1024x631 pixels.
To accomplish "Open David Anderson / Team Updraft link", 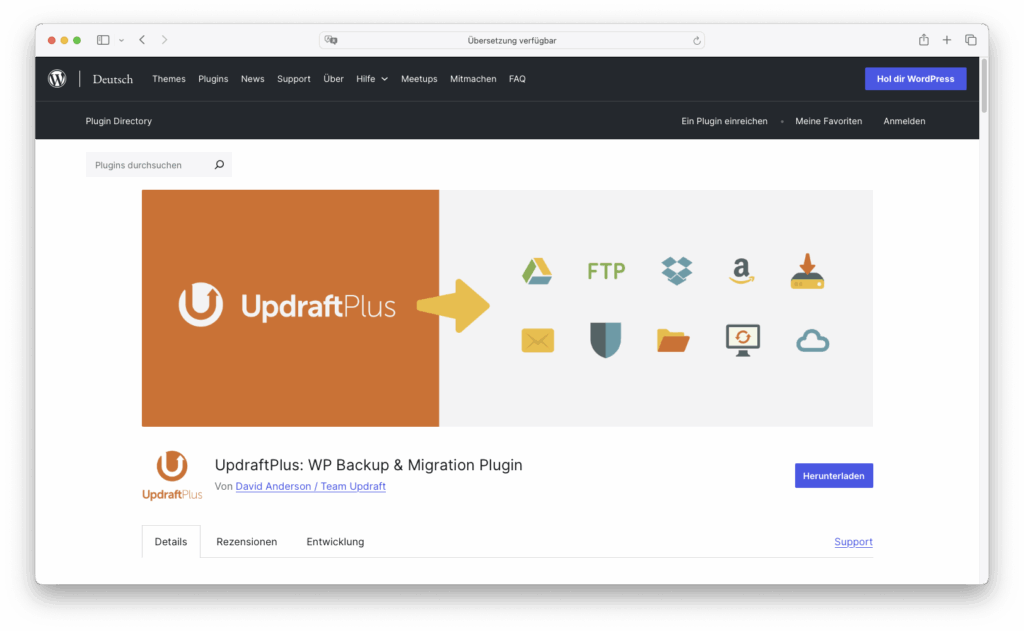I will point(310,486).
